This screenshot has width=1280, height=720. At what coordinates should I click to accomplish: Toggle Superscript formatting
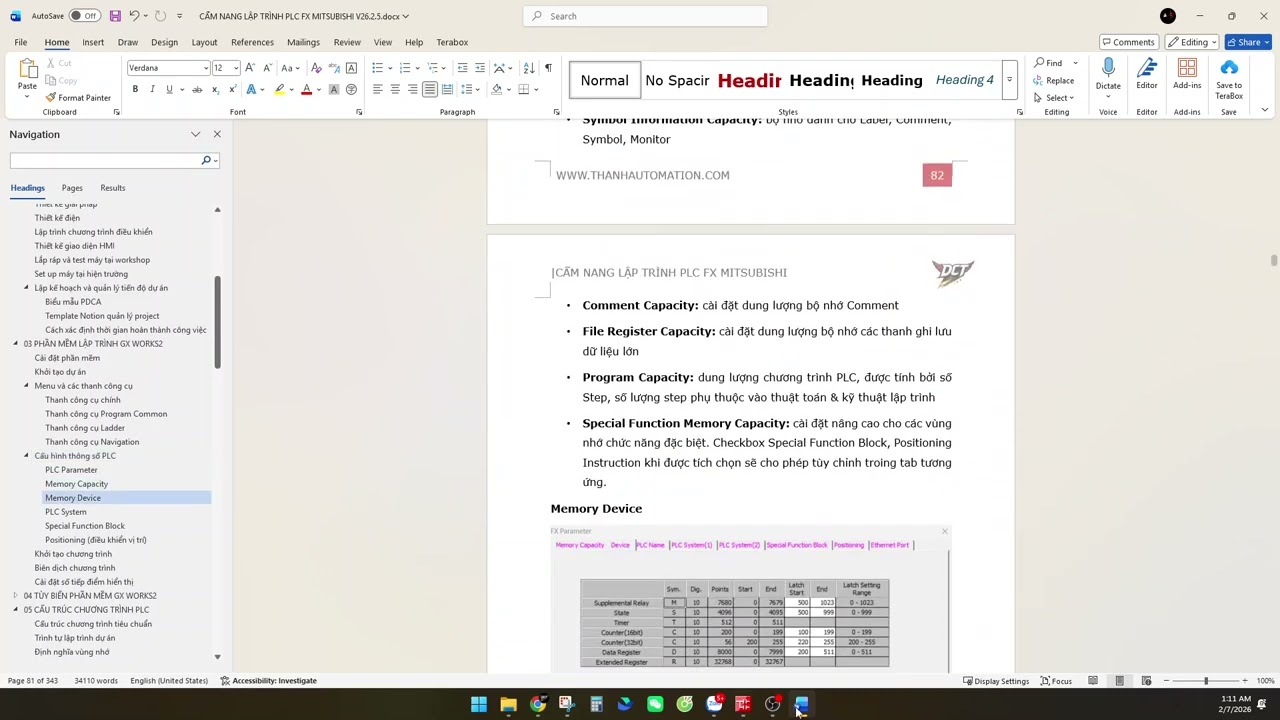pyautogui.click(x=231, y=90)
